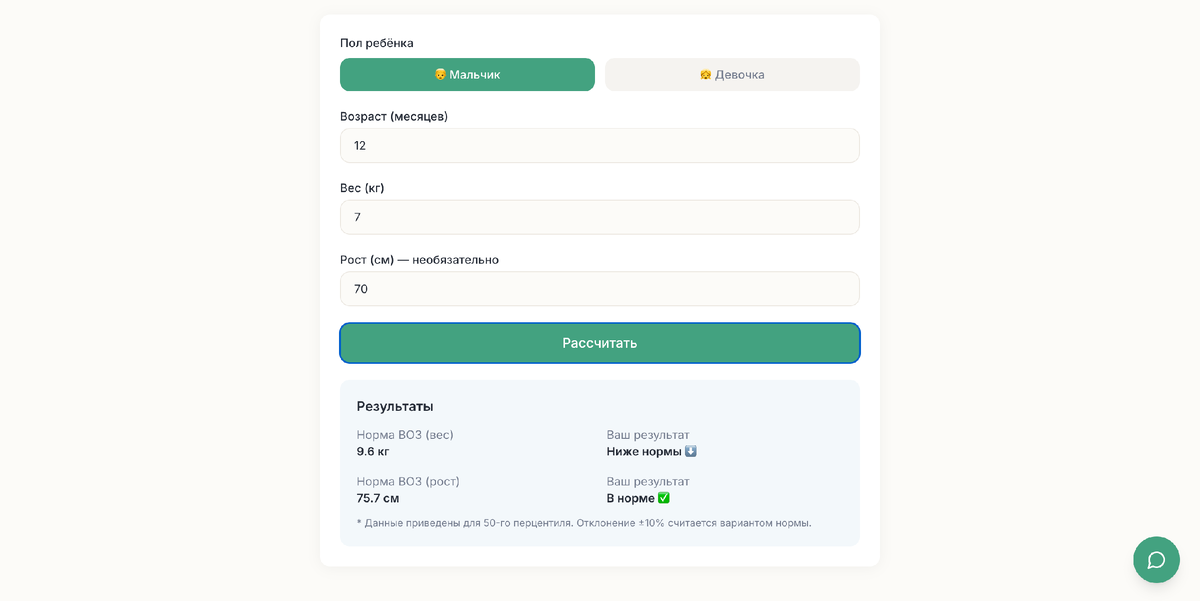Focus the age in months input field
Viewport: 1200px width, 601px height.
(600, 146)
